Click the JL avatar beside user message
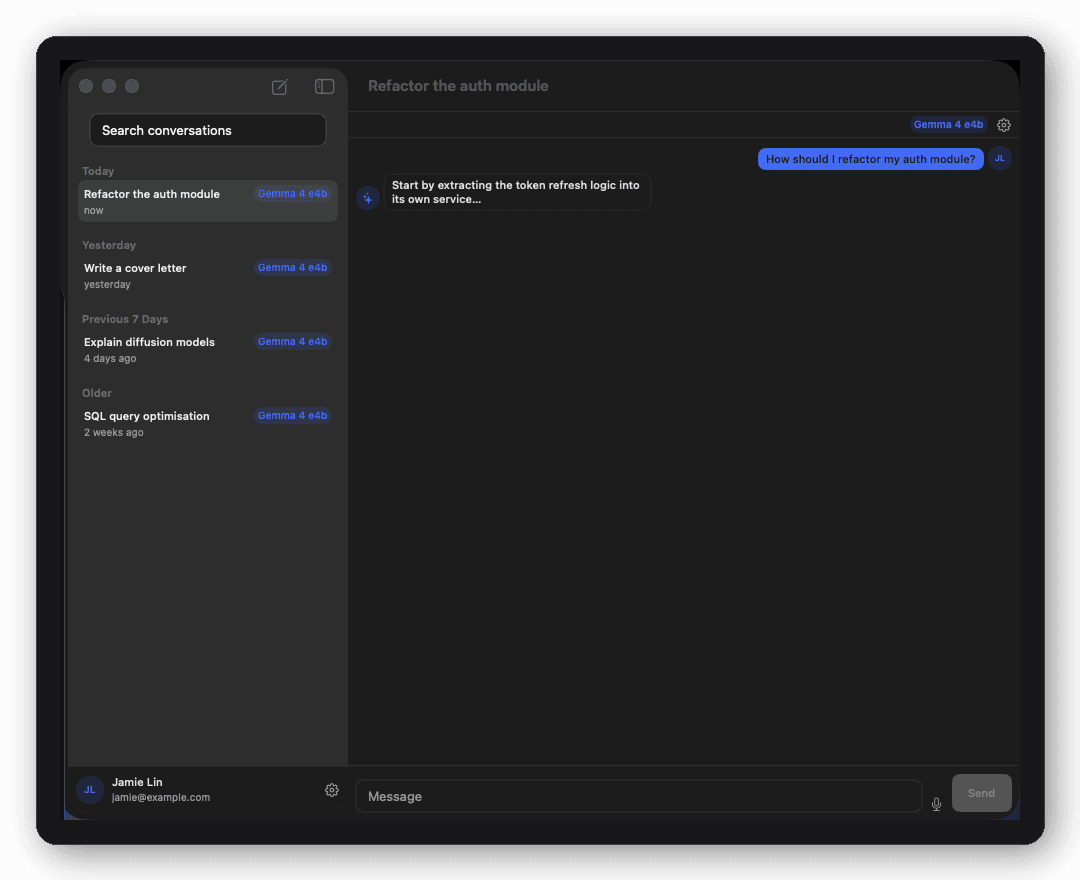1080x880 pixels. [x=999, y=158]
